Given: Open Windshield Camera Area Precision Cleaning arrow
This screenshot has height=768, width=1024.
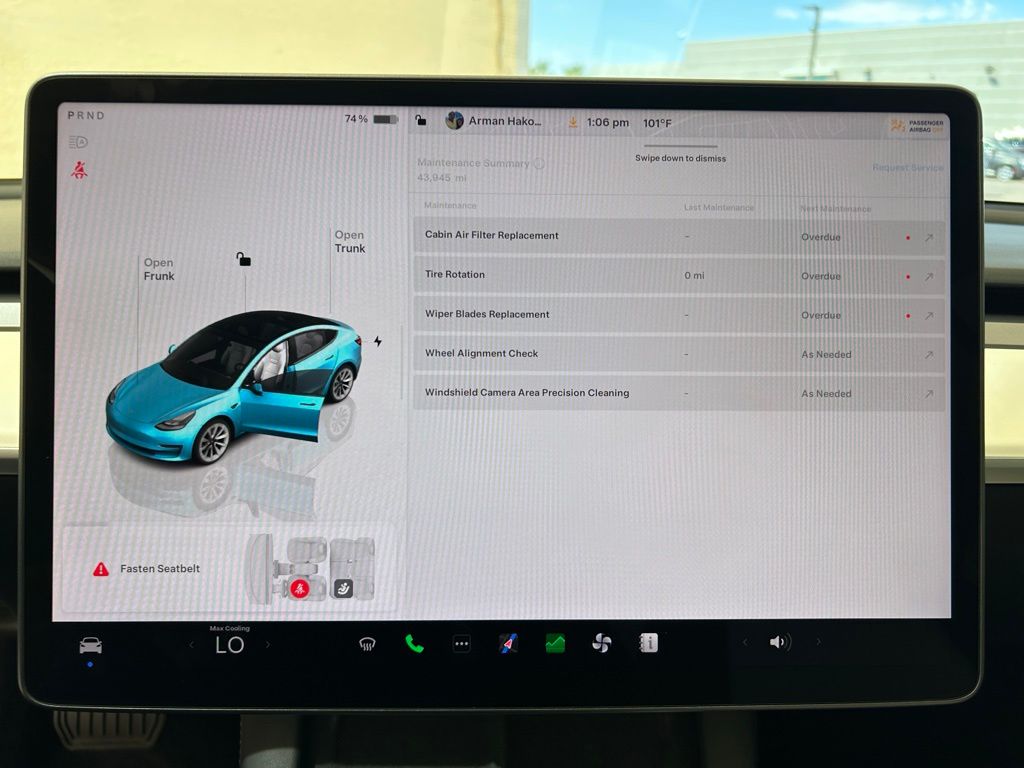Looking at the screenshot, I should [x=929, y=394].
